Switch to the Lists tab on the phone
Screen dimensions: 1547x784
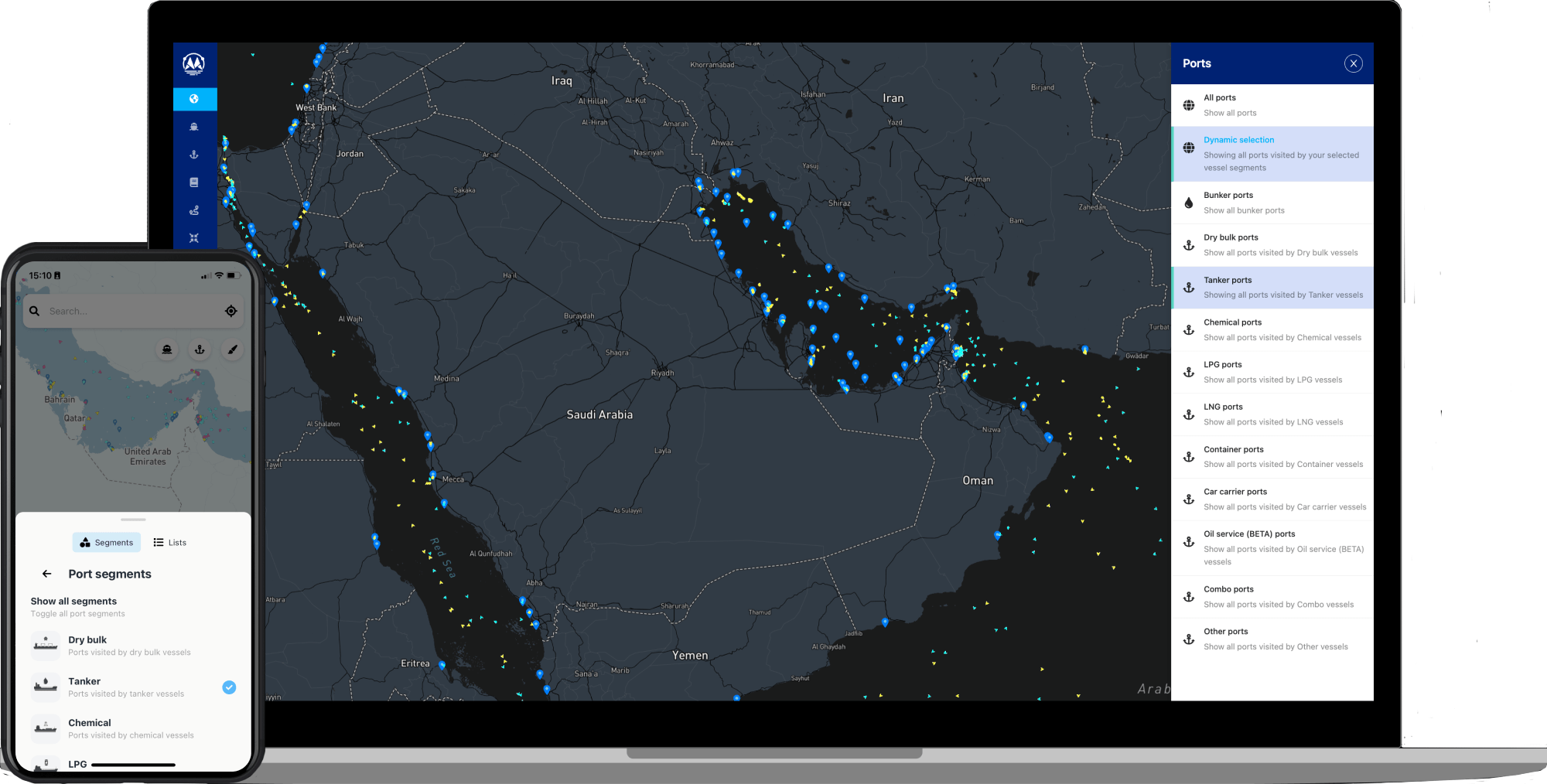click(x=169, y=542)
